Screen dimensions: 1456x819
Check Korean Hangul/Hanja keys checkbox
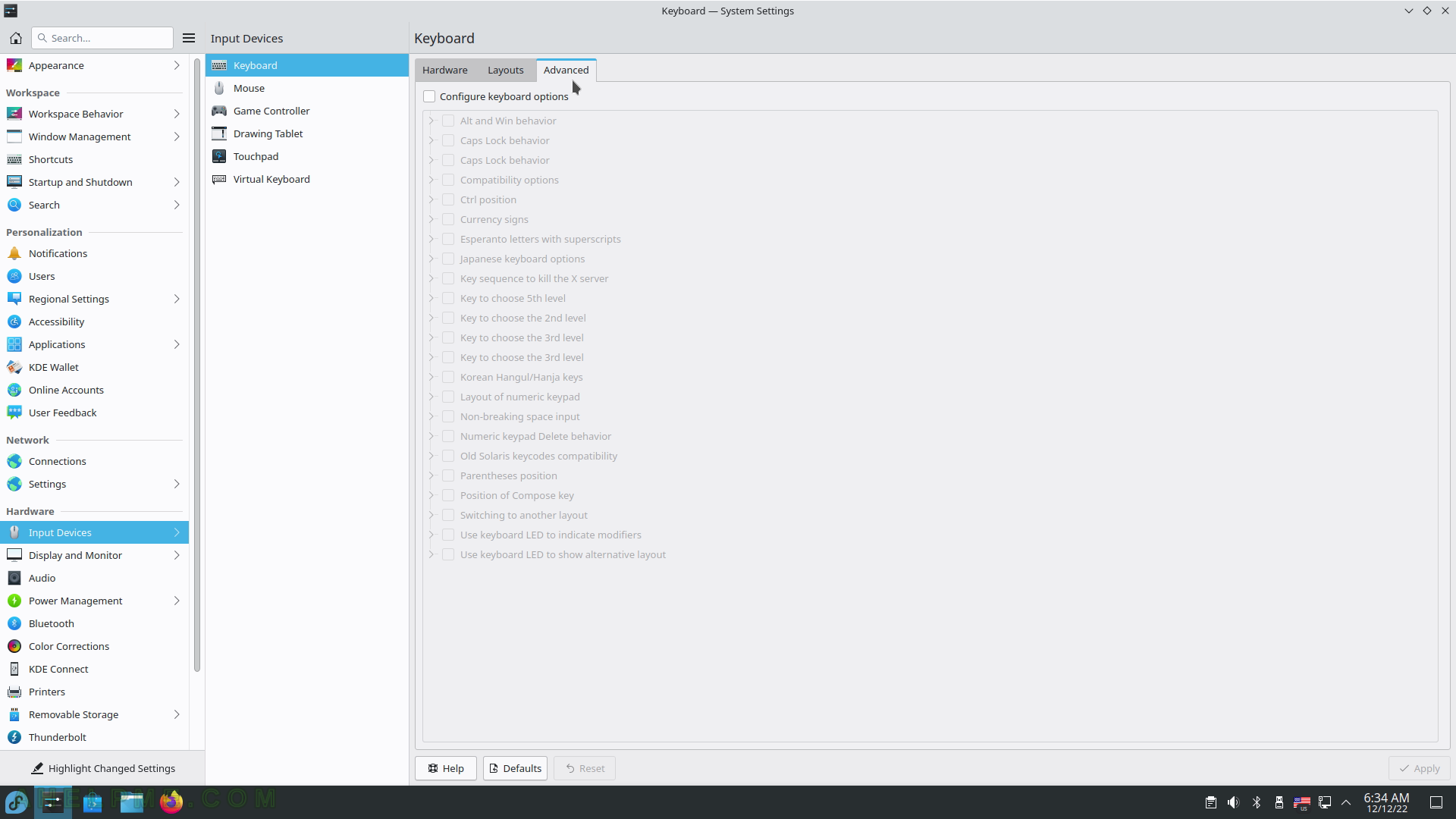[448, 377]
